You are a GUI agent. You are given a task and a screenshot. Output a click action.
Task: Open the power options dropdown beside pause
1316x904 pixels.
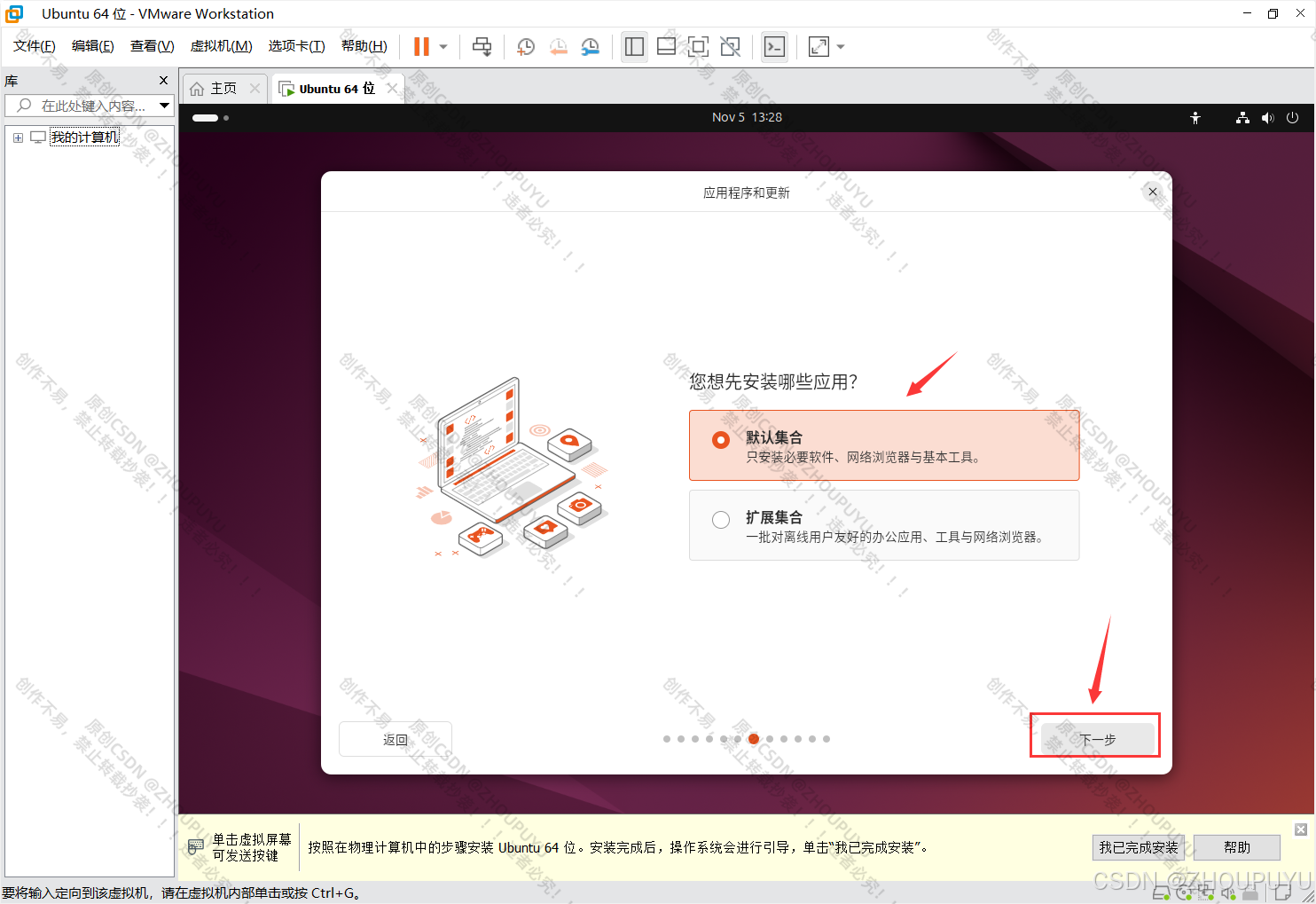(443, 47)
